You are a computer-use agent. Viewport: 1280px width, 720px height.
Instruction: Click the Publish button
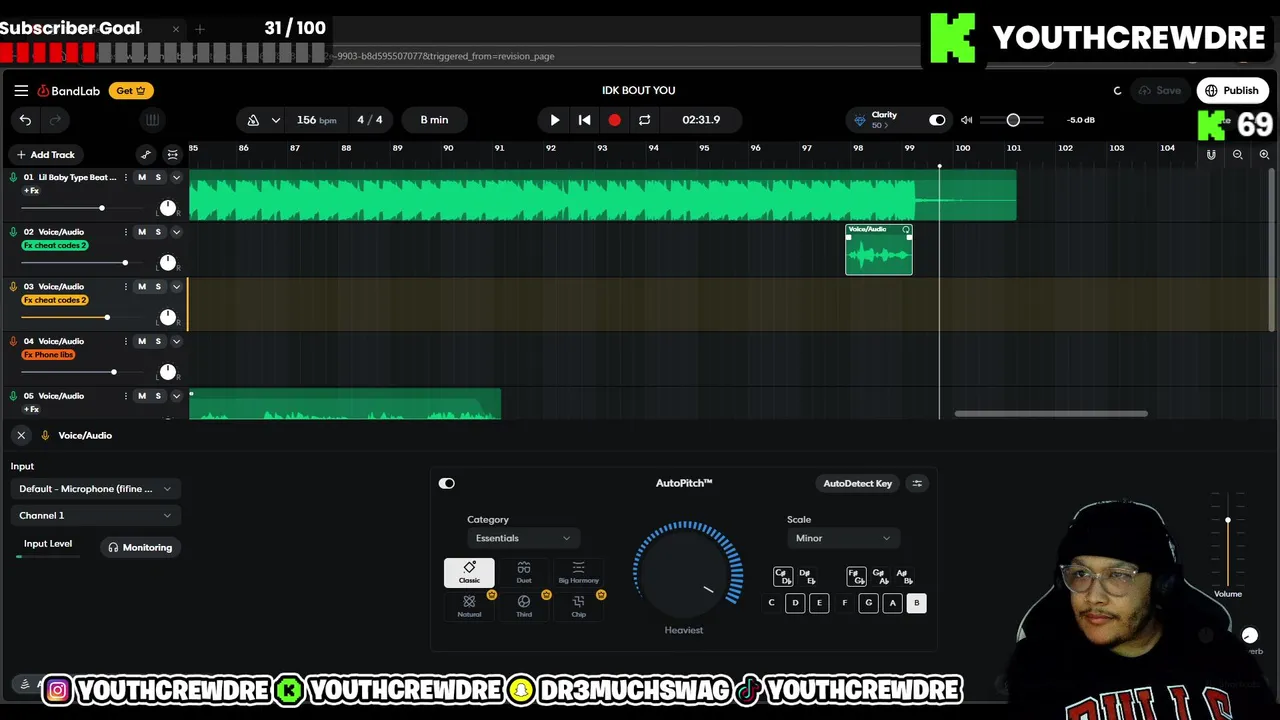pyautogui.click(x=1232, y=90)
